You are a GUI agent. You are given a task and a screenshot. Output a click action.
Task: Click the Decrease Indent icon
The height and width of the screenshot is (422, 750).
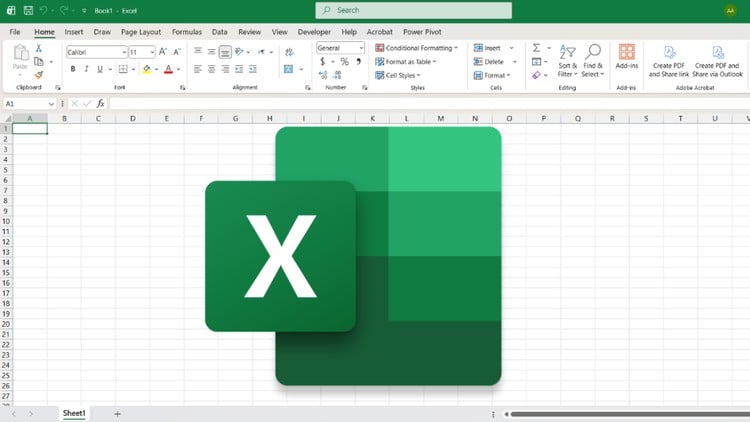tap(239, 69)
